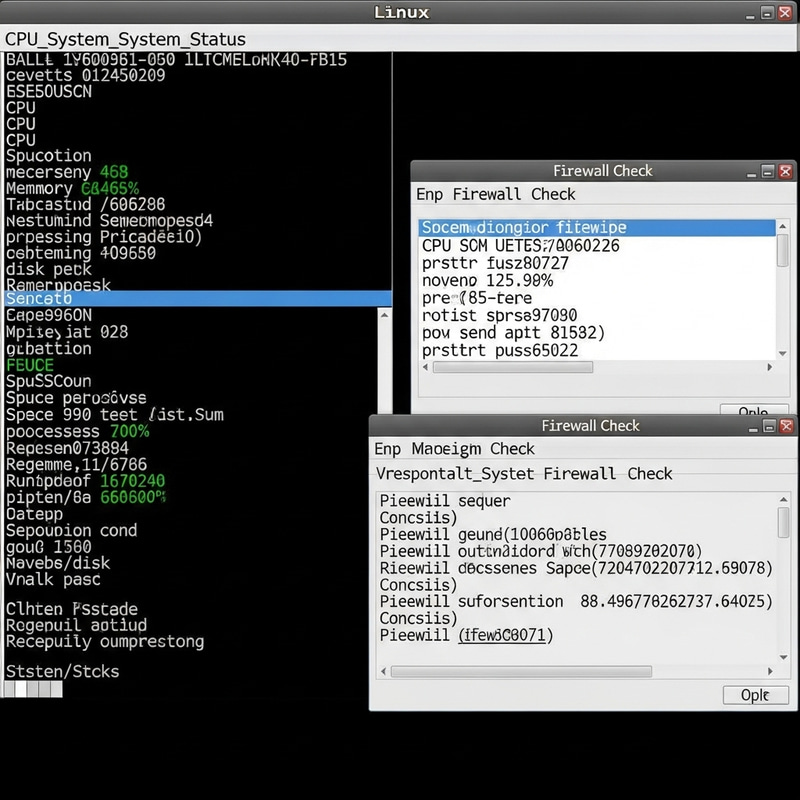The height and width of the screenshot is (800, 800).
Task: Open the Firewall Check menu
Action: point(551,194)
